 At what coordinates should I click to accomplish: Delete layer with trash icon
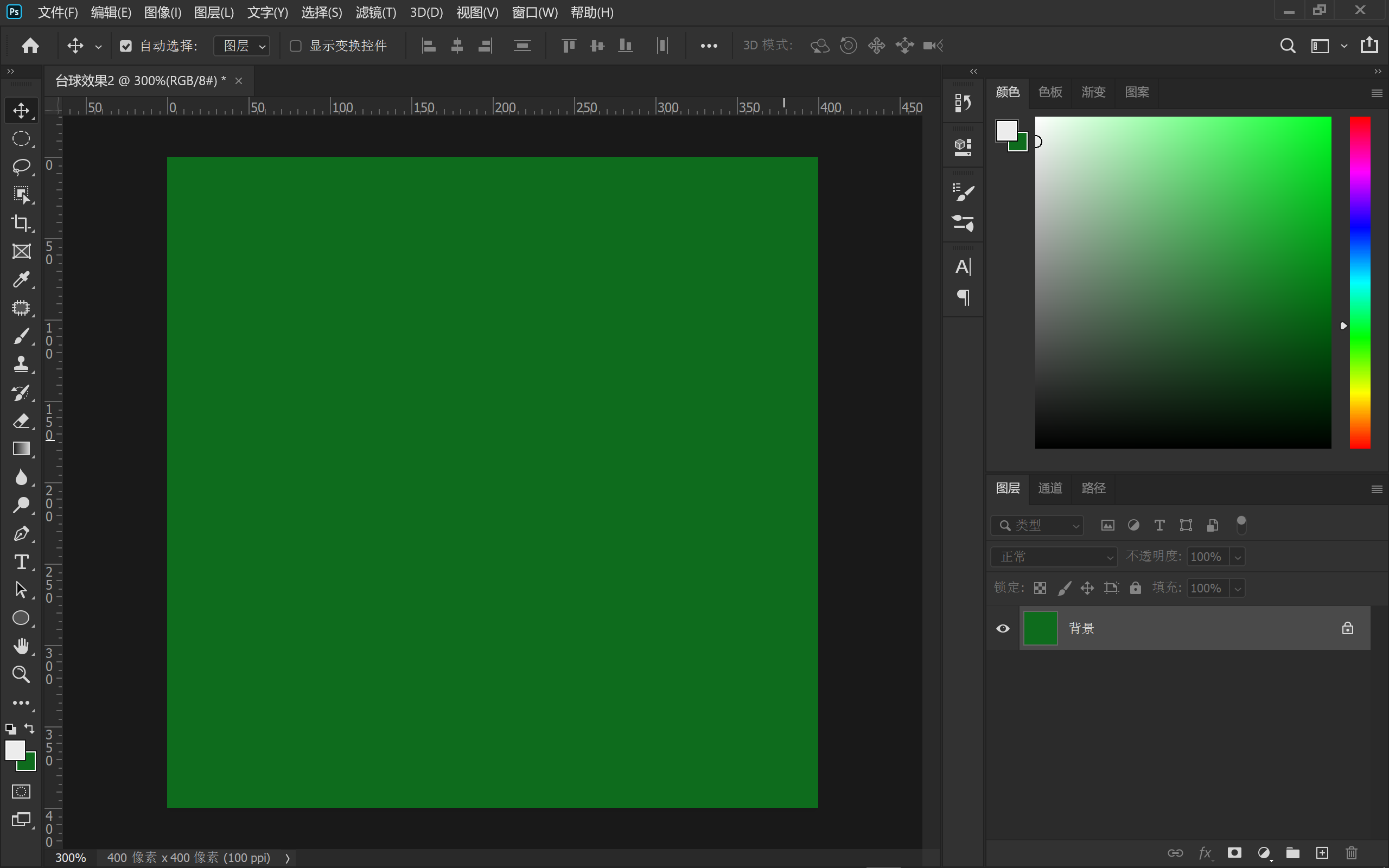1352,852
